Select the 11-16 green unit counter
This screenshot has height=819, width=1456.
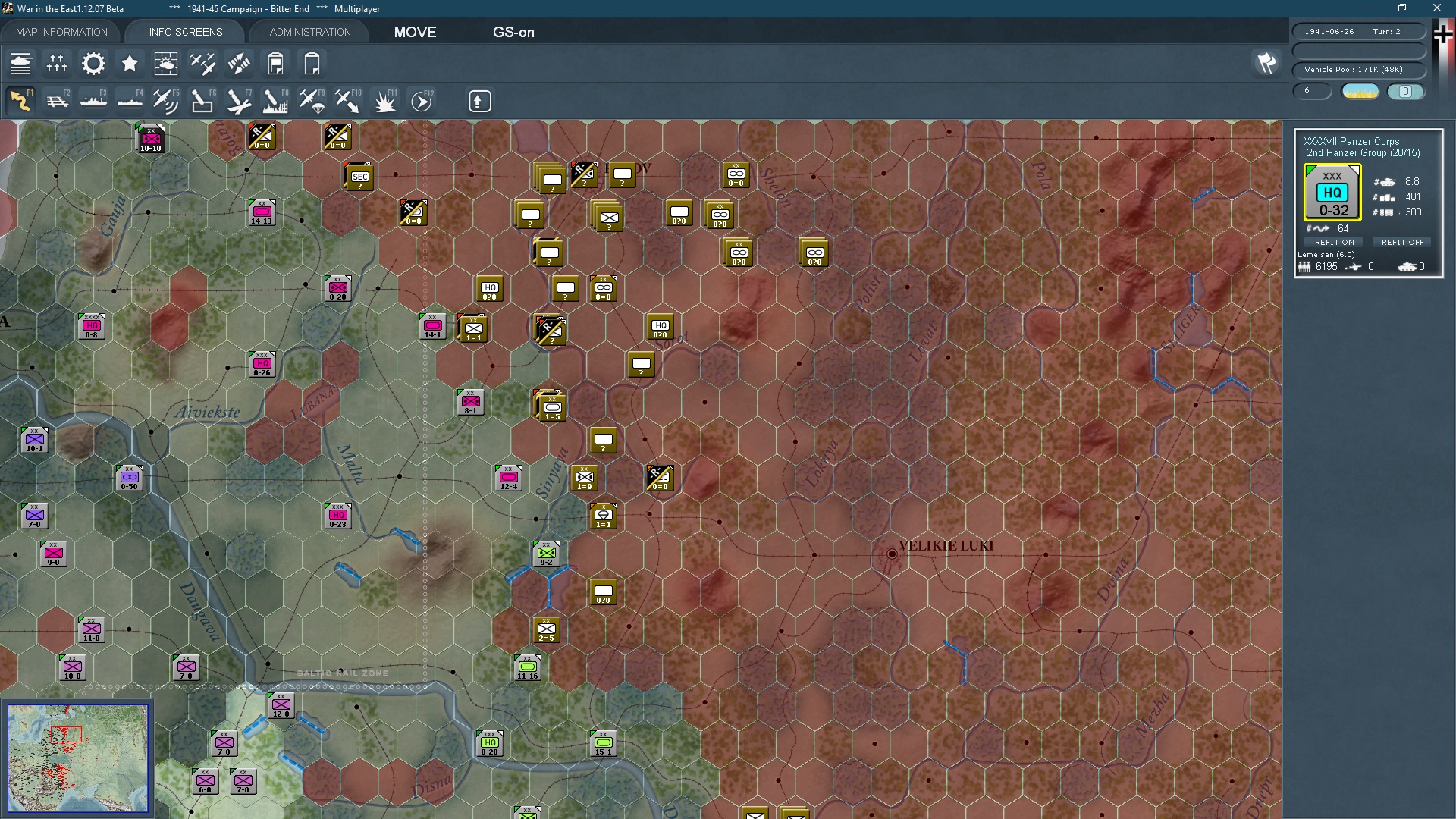tap(527, 668)
